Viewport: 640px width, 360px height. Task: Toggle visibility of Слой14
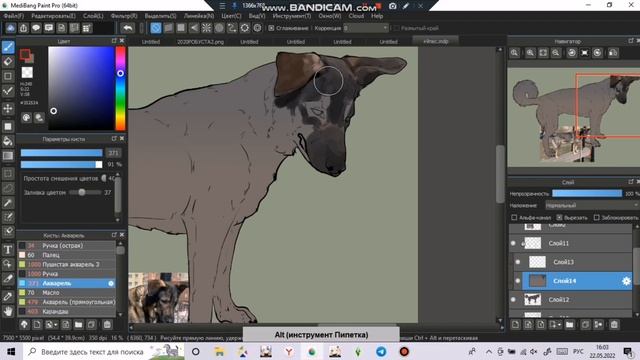click(518, 281)
